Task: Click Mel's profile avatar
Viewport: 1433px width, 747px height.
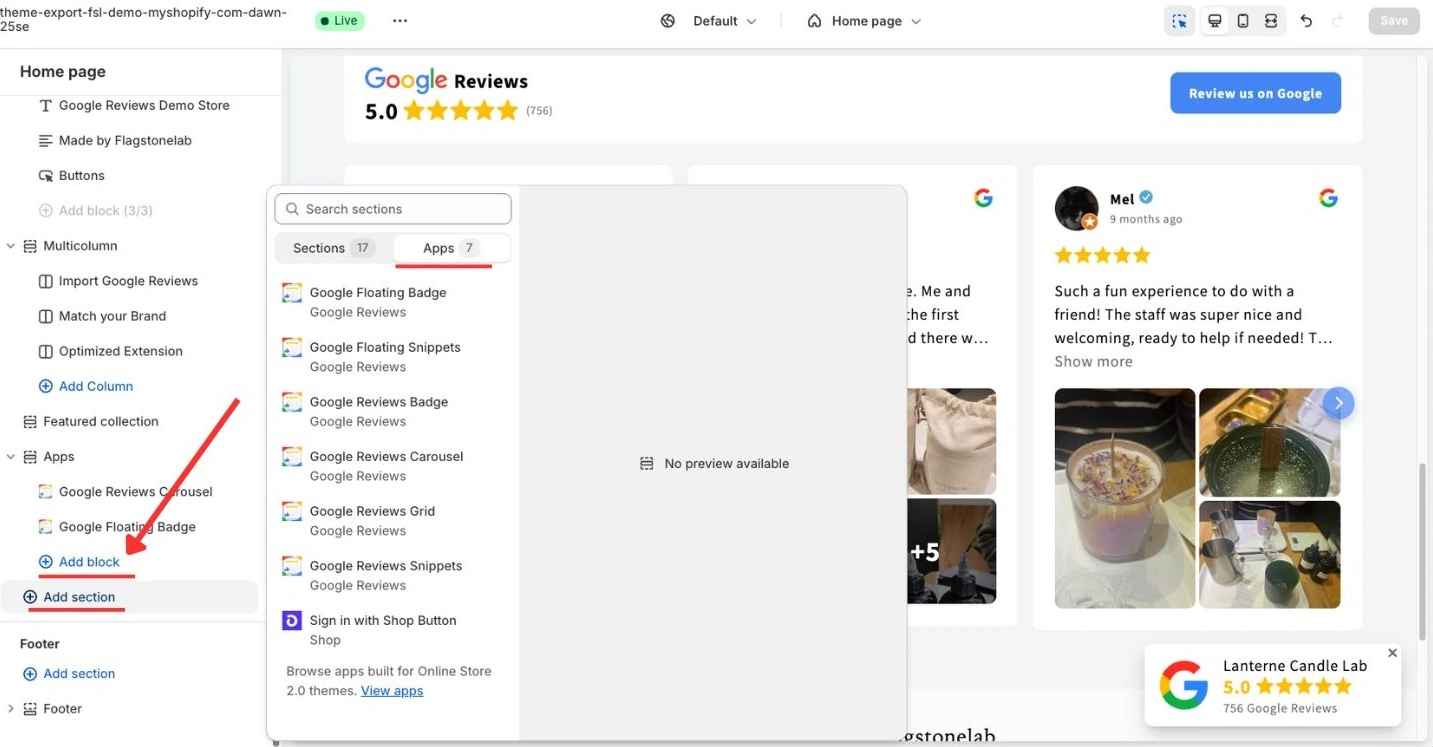Action: [1077, 208]
